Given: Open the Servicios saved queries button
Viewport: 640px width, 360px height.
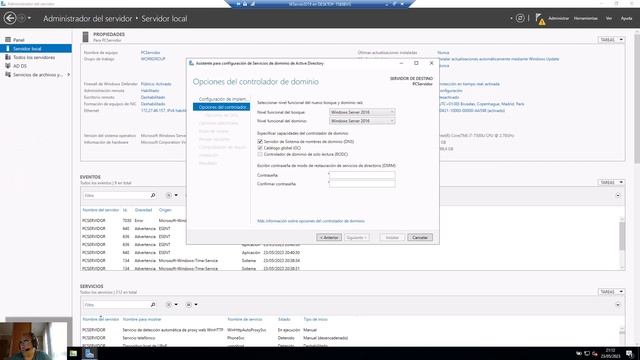Looking at the screenshot, I should pos(191,304).
